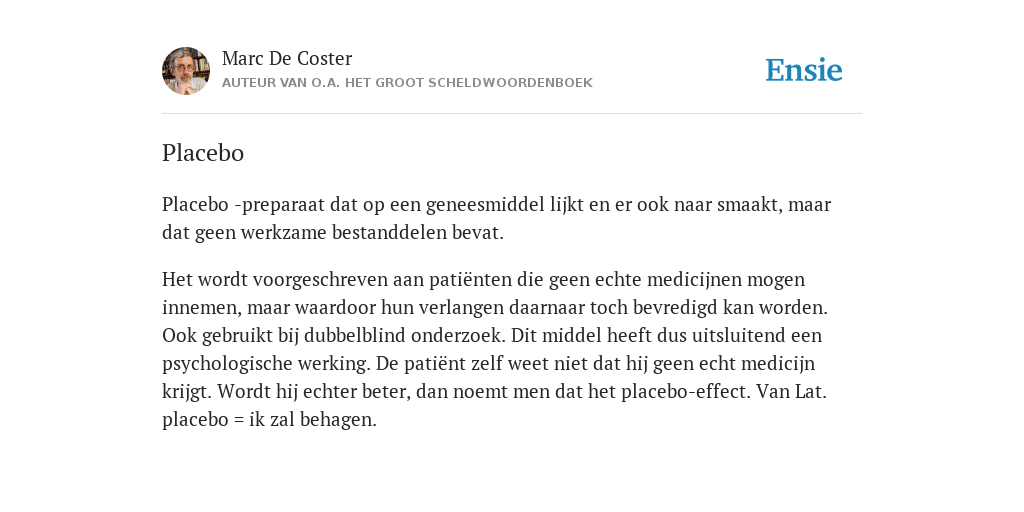Screen dimensions: 1024x512
Task: Click the Placebo heading
Action: click(x=203, y=153)
